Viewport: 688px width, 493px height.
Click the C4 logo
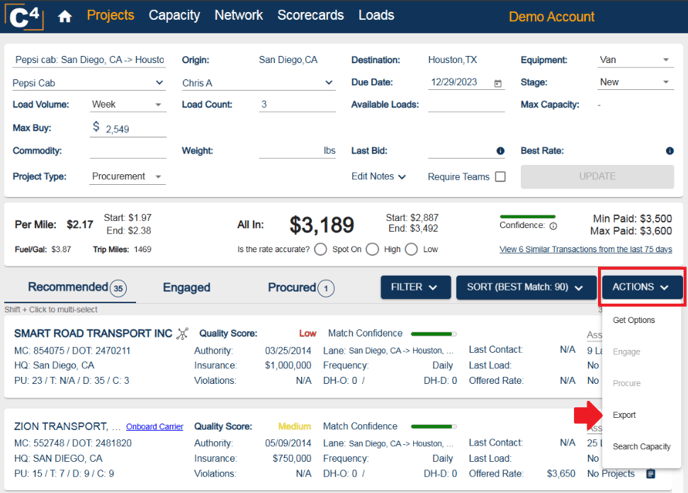pyautogui.click(x=24, y=15)
